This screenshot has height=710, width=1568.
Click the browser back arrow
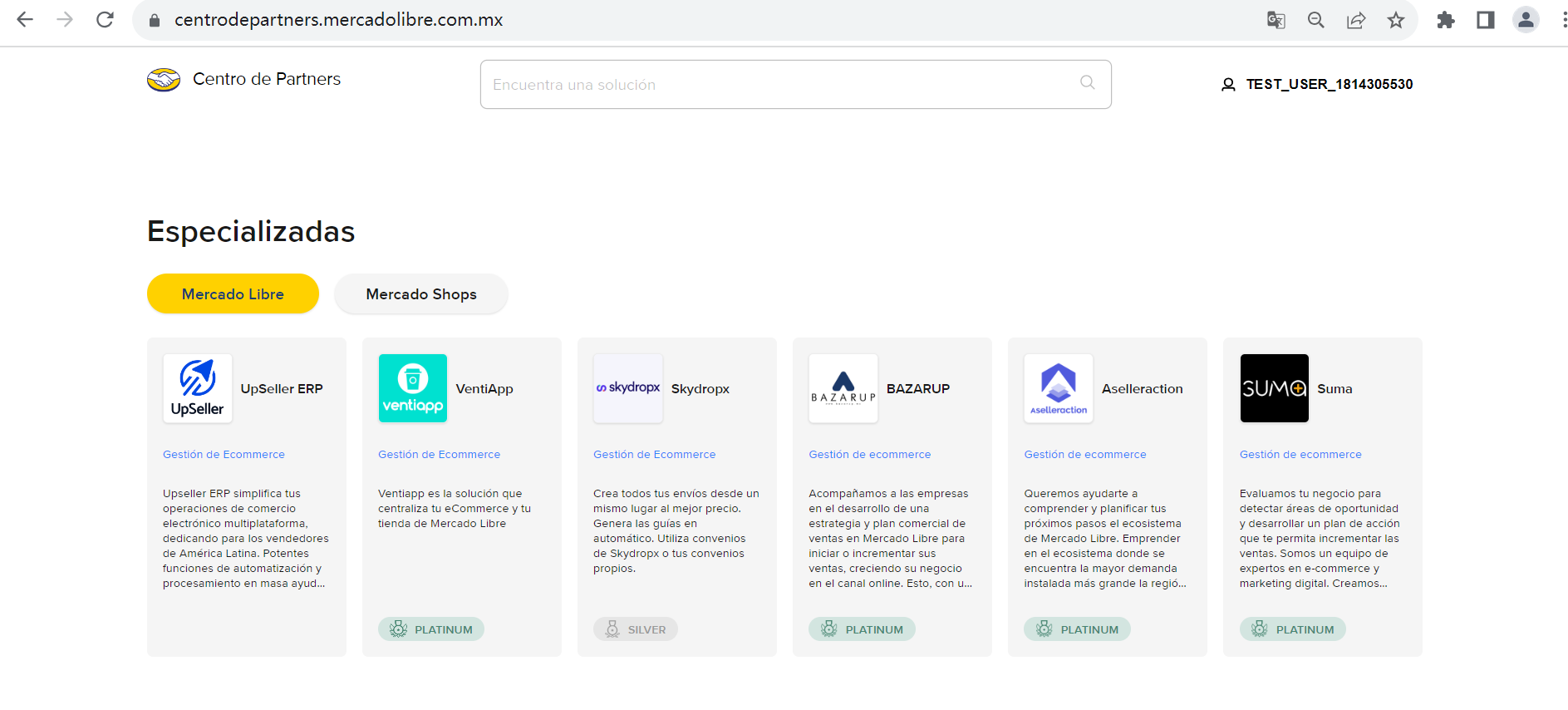25,20
